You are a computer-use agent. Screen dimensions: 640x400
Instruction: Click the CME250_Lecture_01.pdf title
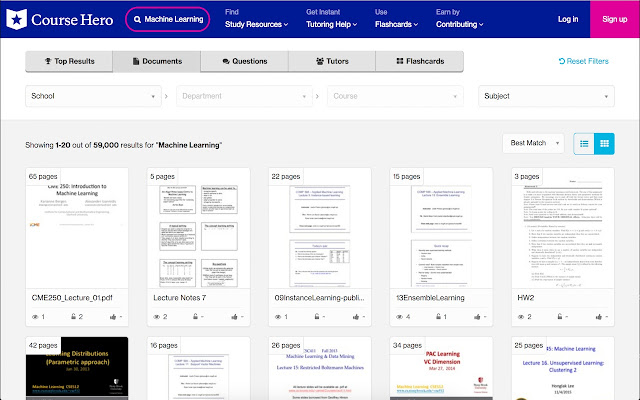(72, 298)
